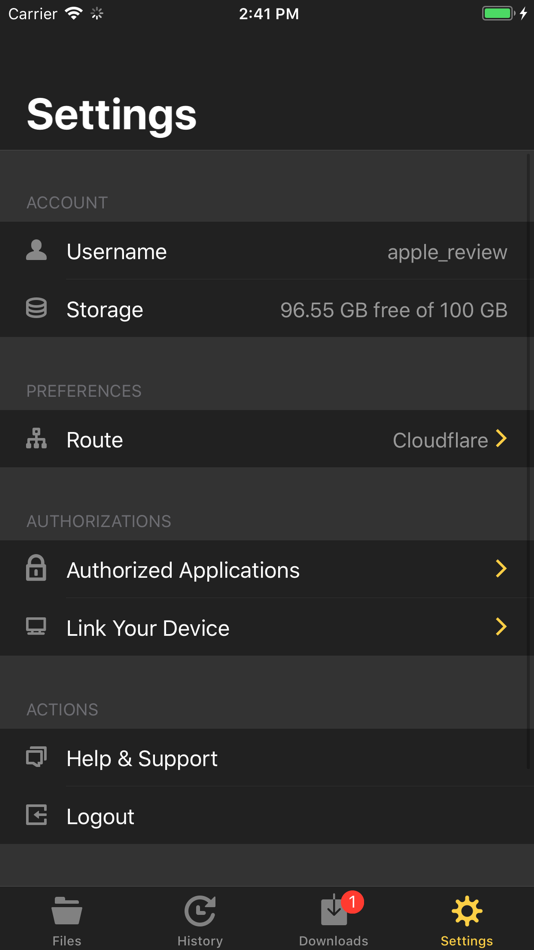
Task: Tap the Help & Support chat icon
Action: coord(36,757)
